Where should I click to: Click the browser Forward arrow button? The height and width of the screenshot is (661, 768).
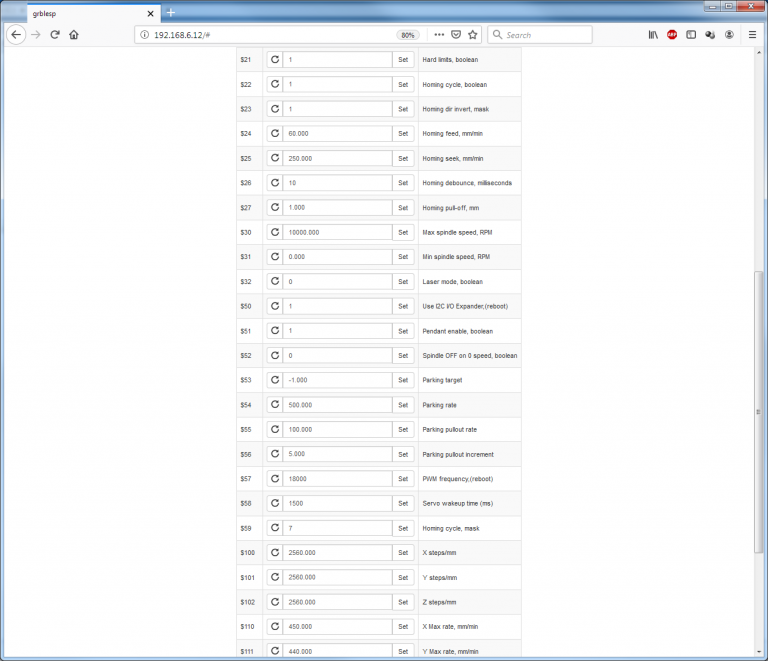pyautogui.click(x=36, y=35)
